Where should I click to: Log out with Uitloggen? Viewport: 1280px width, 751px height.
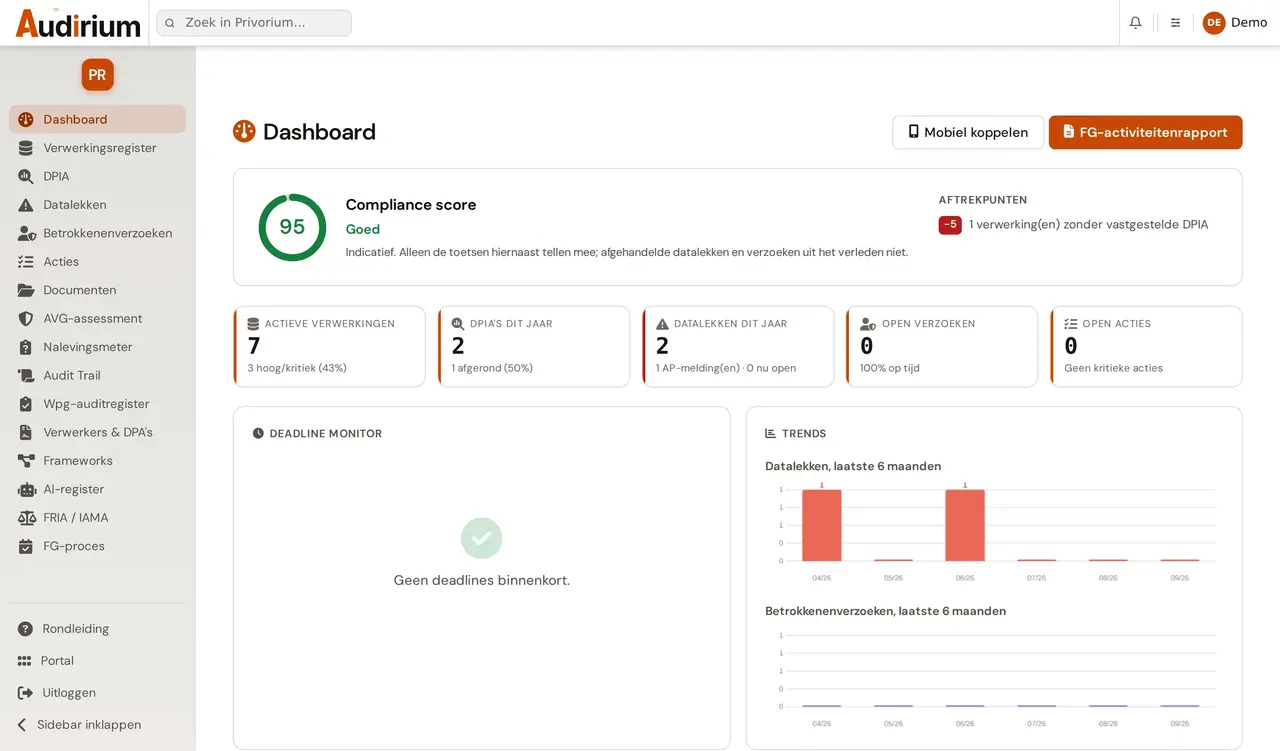97,693
